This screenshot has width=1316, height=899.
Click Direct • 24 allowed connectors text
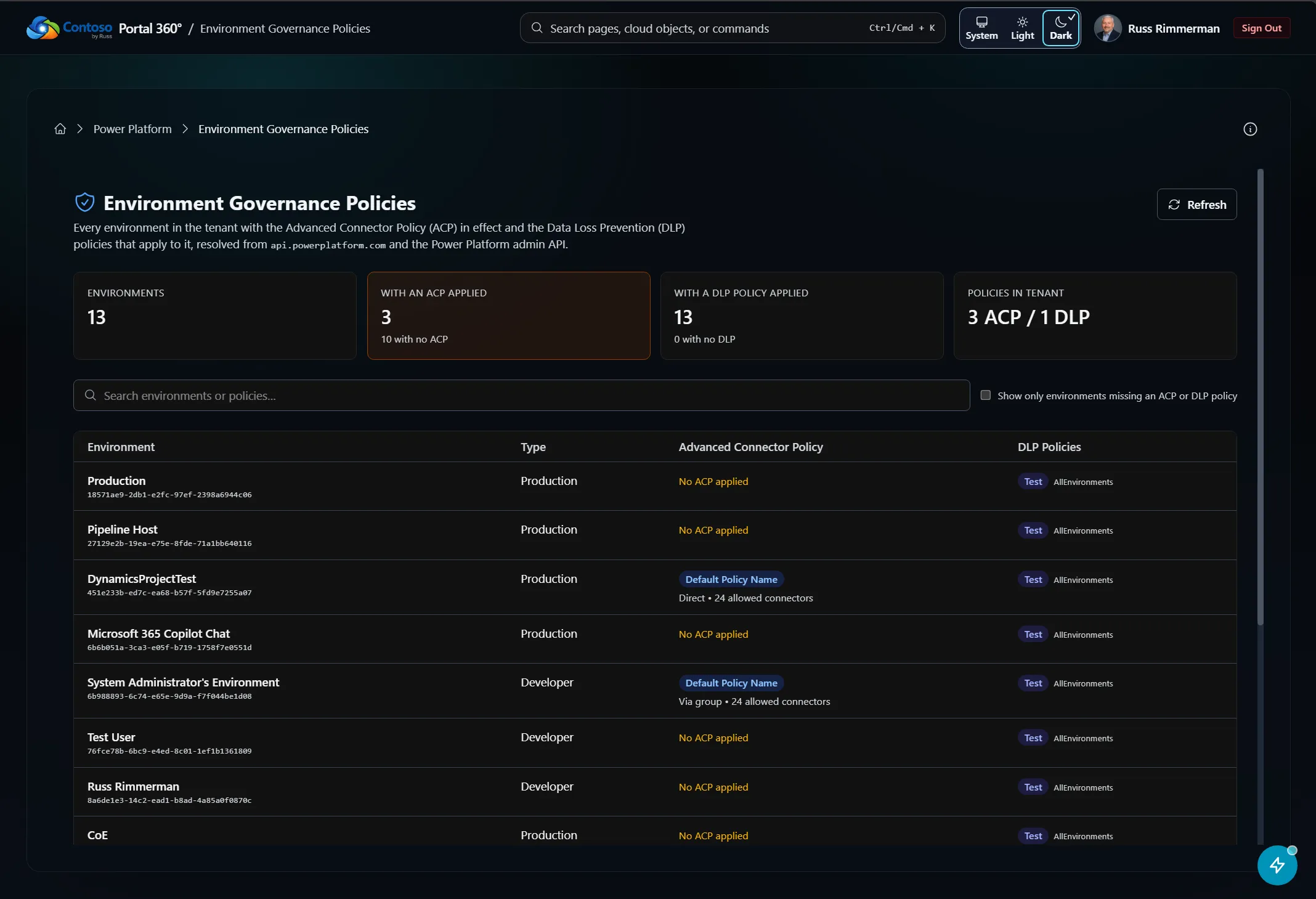(745, 598)
